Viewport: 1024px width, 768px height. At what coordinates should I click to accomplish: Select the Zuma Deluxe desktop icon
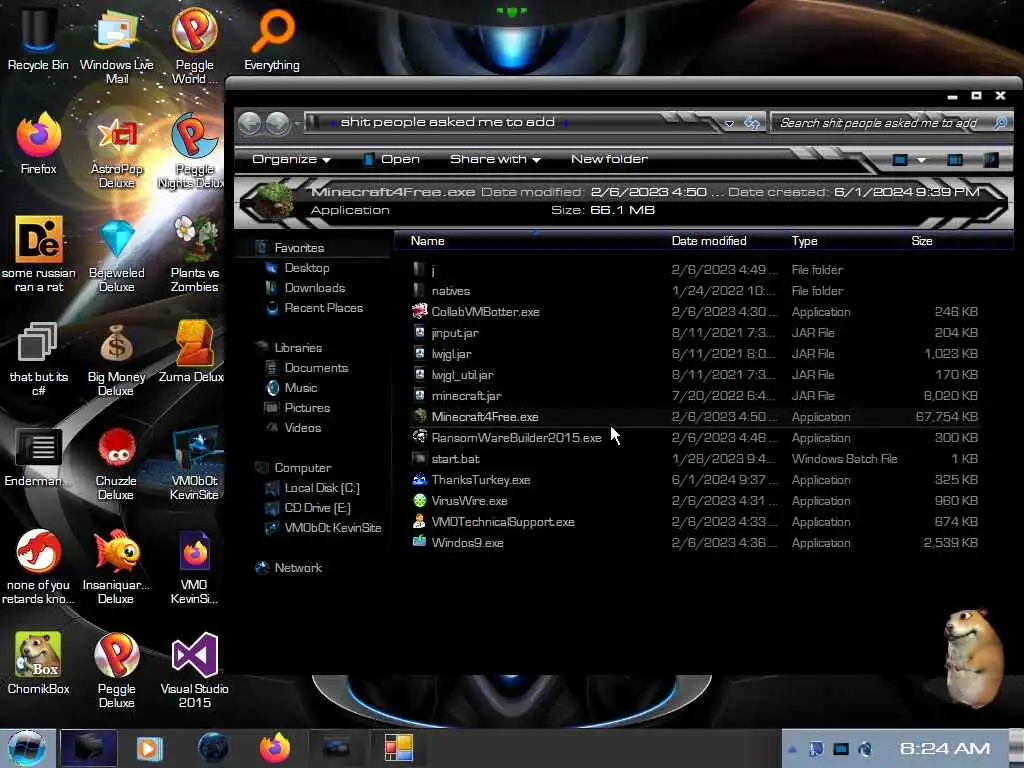click(x=192, y=351)
